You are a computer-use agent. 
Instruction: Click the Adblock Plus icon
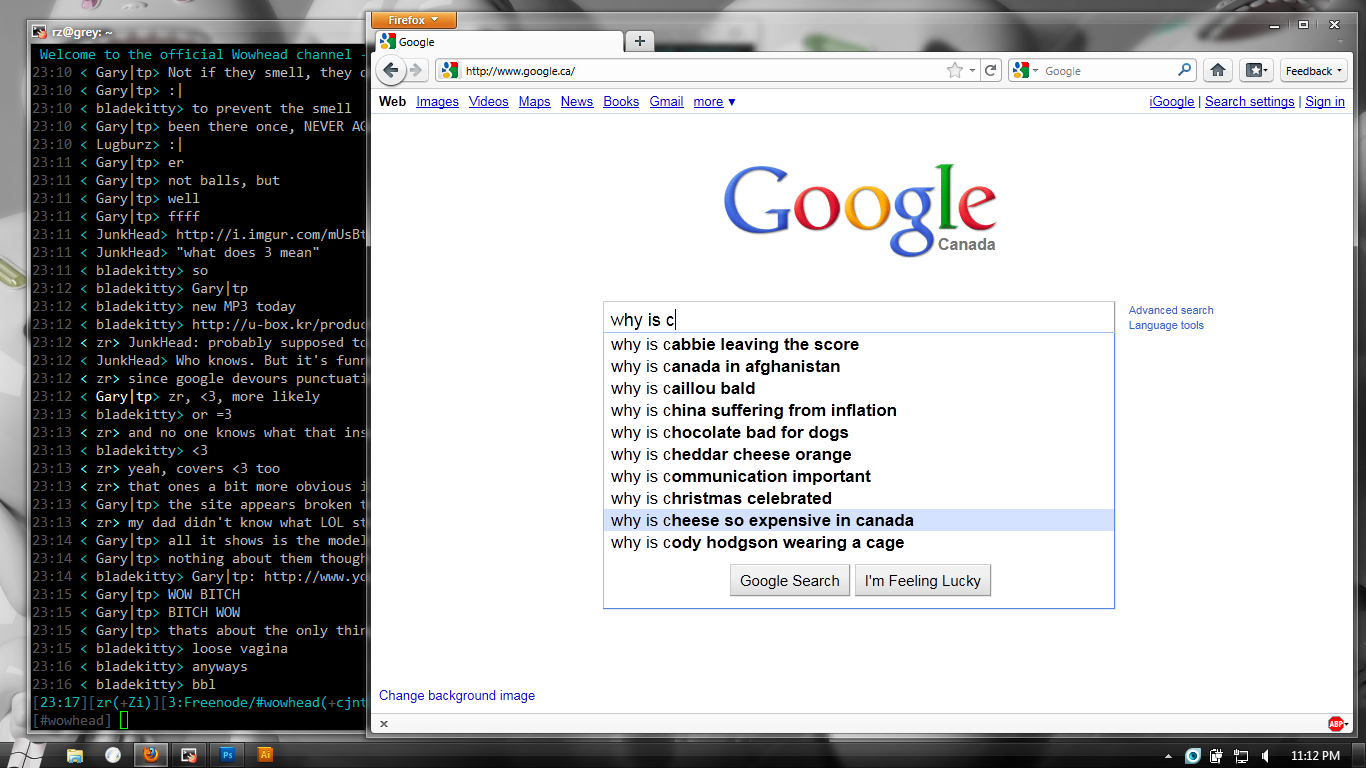(x=1337, y=724)
